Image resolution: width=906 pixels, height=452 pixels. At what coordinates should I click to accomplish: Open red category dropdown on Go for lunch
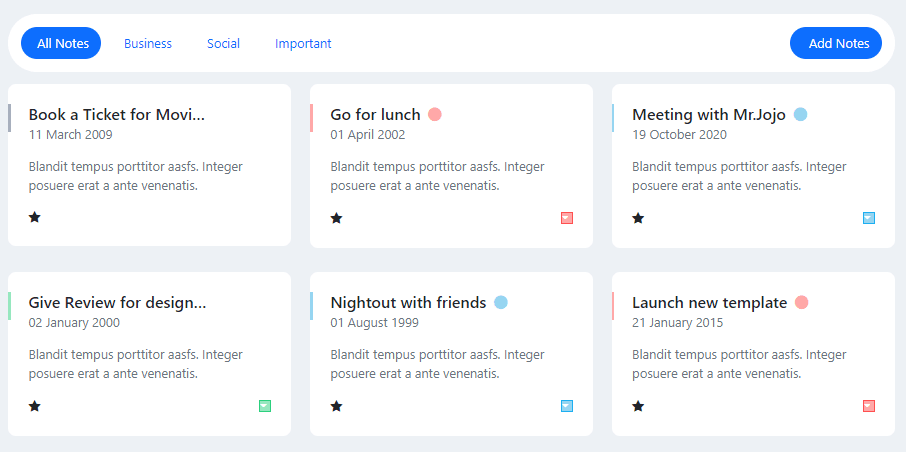[x=567, y=217]
